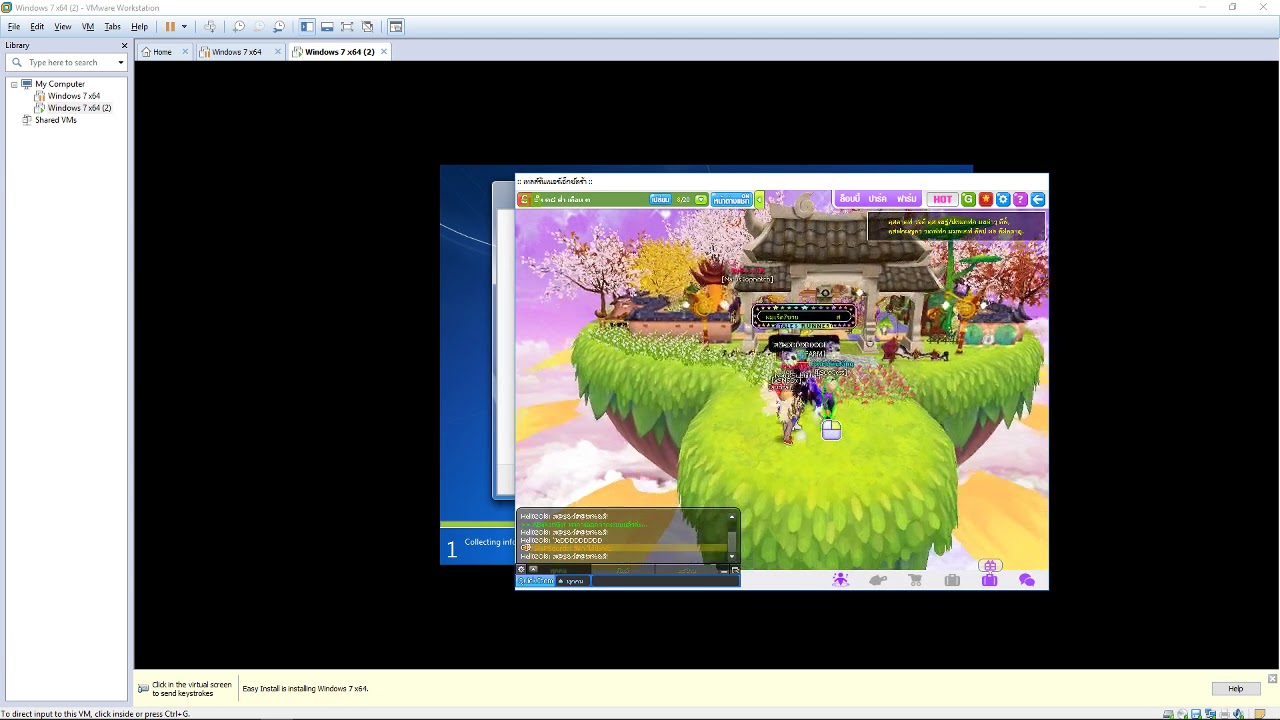Click the wide blue toggle button in header
1280x720 pixels.
pyautogui.click(x=732, y=199)
